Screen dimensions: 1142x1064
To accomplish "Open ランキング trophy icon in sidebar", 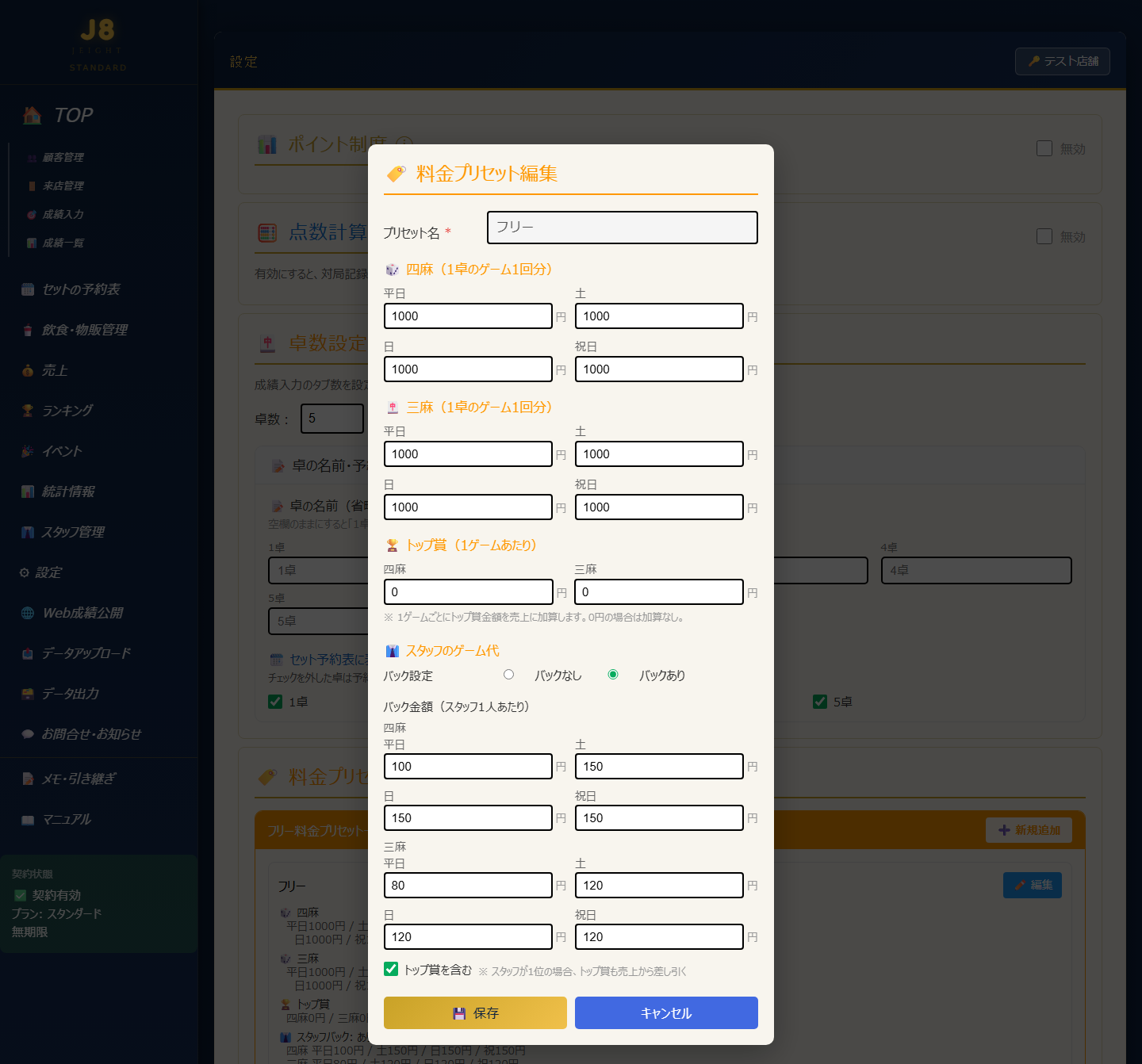I will click(x=28, y=411).
